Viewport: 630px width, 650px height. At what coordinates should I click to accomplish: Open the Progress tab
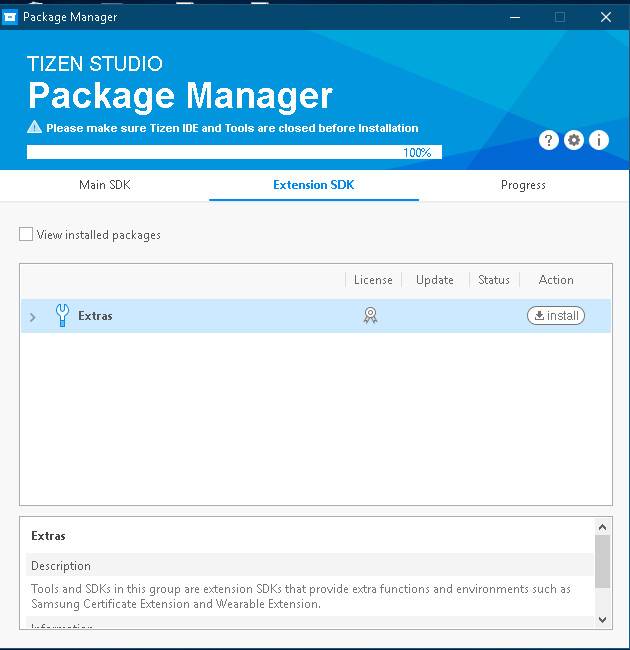coord(523,185)
